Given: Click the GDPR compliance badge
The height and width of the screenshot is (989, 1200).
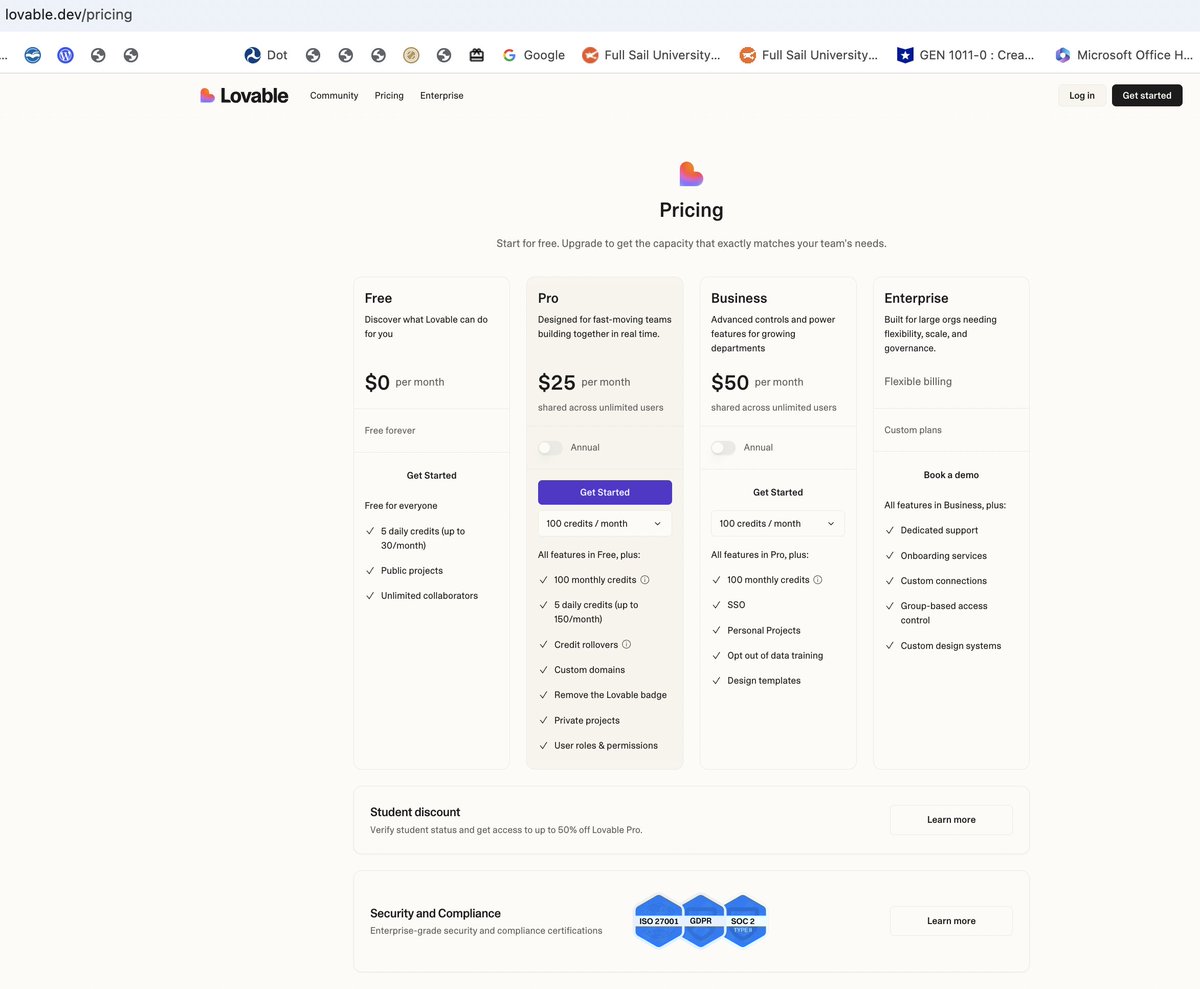Looking at the screenshot, I should click(x=700, y=921).
